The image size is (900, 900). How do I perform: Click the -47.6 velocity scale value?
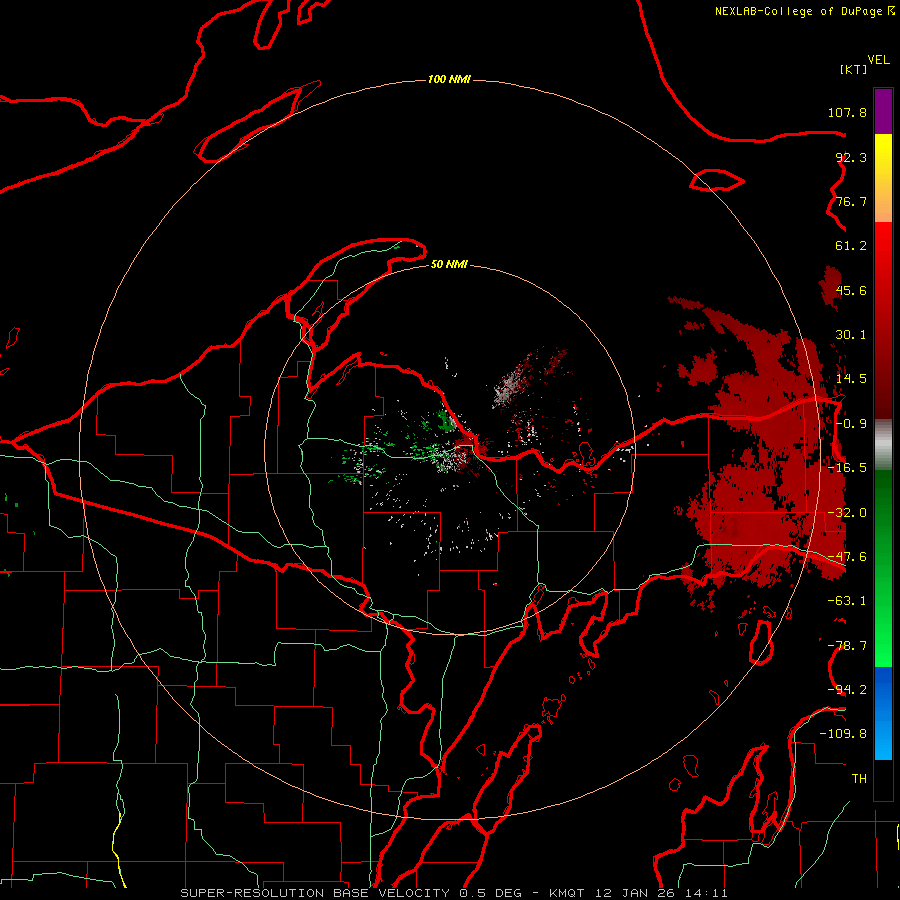(x=847, y=557)
